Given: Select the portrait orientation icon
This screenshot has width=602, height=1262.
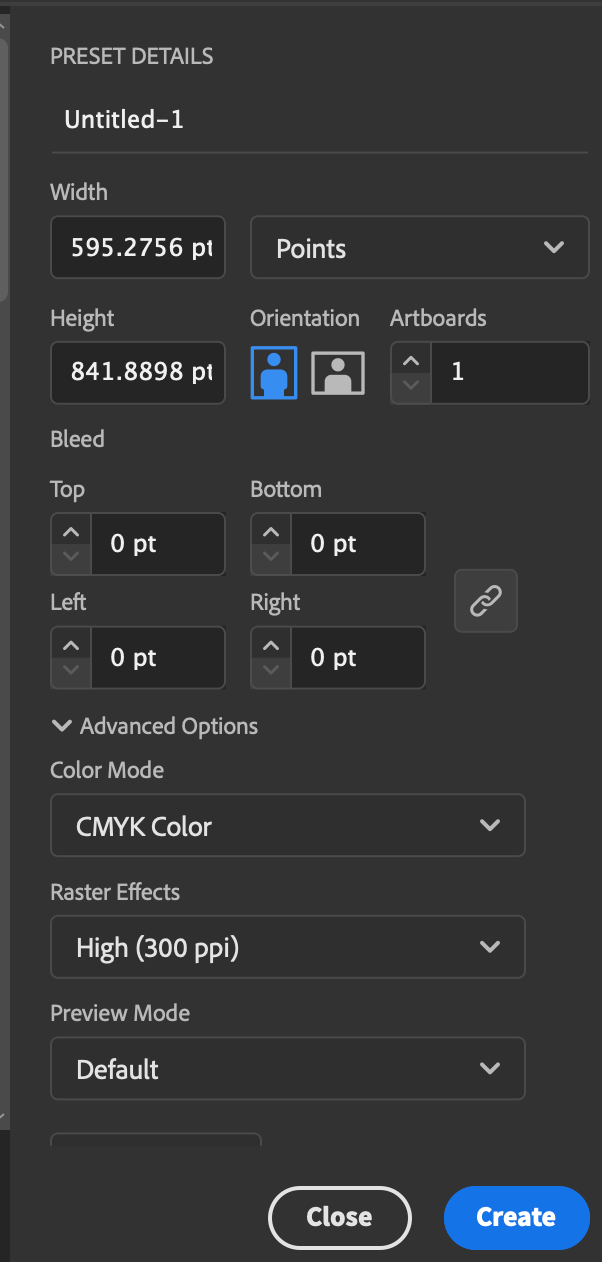Looking at the screenshot, I should point(274,371).
